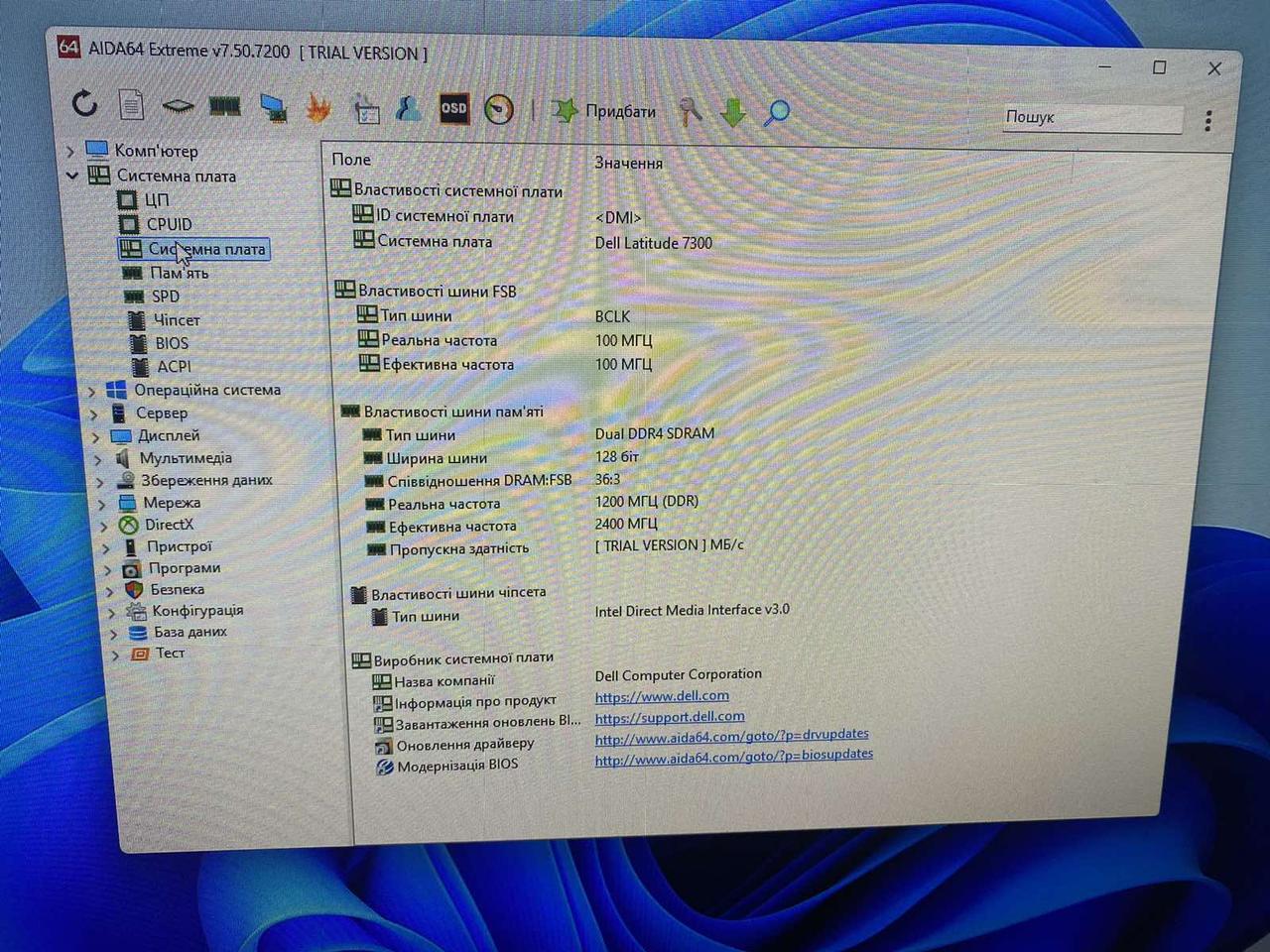Select База даних in the tree

[190, 632]
